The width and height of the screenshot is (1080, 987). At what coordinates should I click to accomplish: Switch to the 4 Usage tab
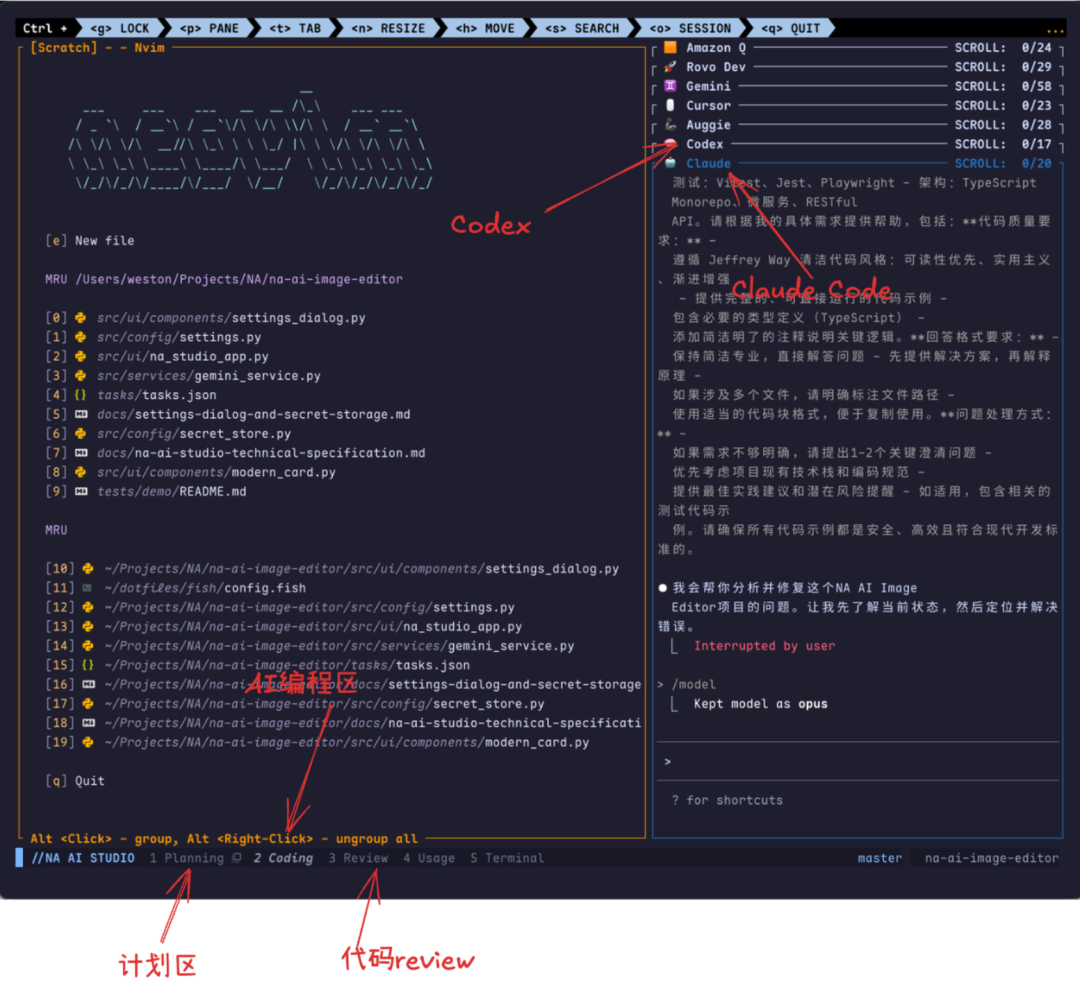pos(429,858)
